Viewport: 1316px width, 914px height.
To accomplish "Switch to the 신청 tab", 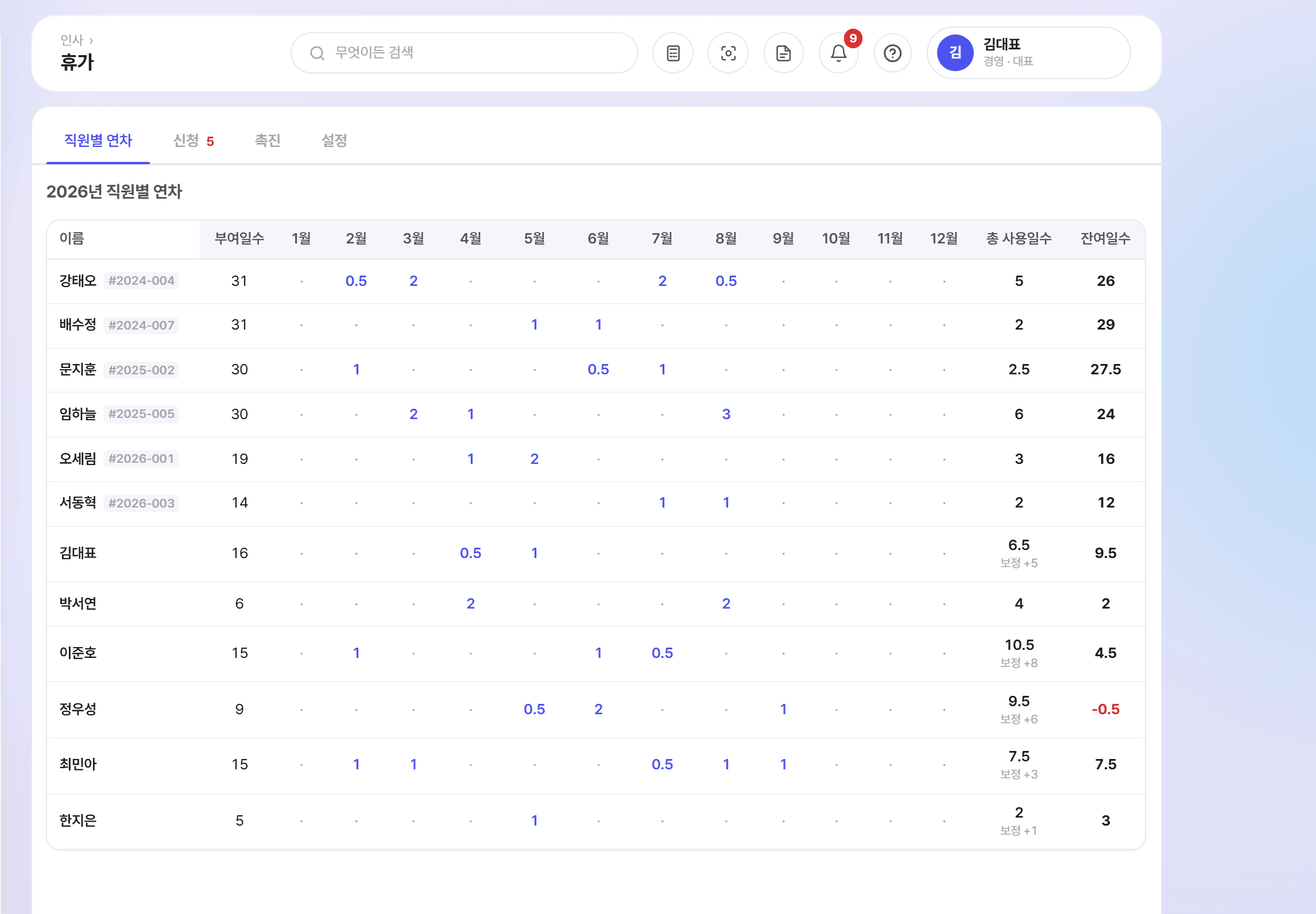I will (x=193, y=141).
